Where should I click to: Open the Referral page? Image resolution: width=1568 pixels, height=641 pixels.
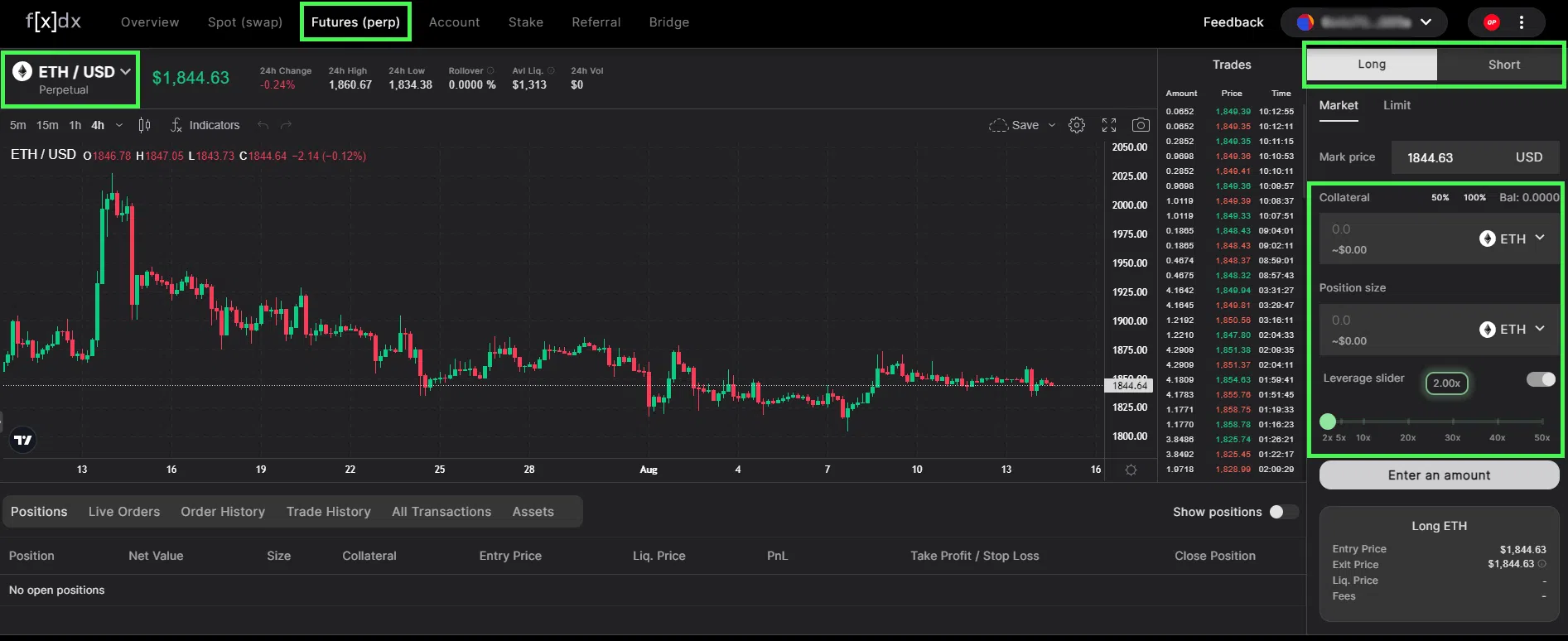[596, 22]
